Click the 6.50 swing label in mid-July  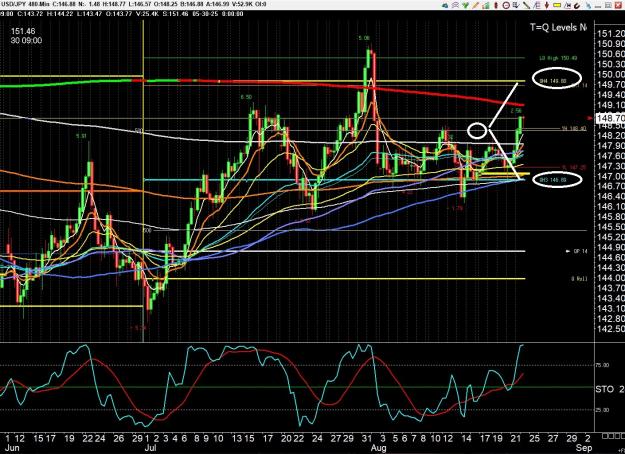pos(246,97)
